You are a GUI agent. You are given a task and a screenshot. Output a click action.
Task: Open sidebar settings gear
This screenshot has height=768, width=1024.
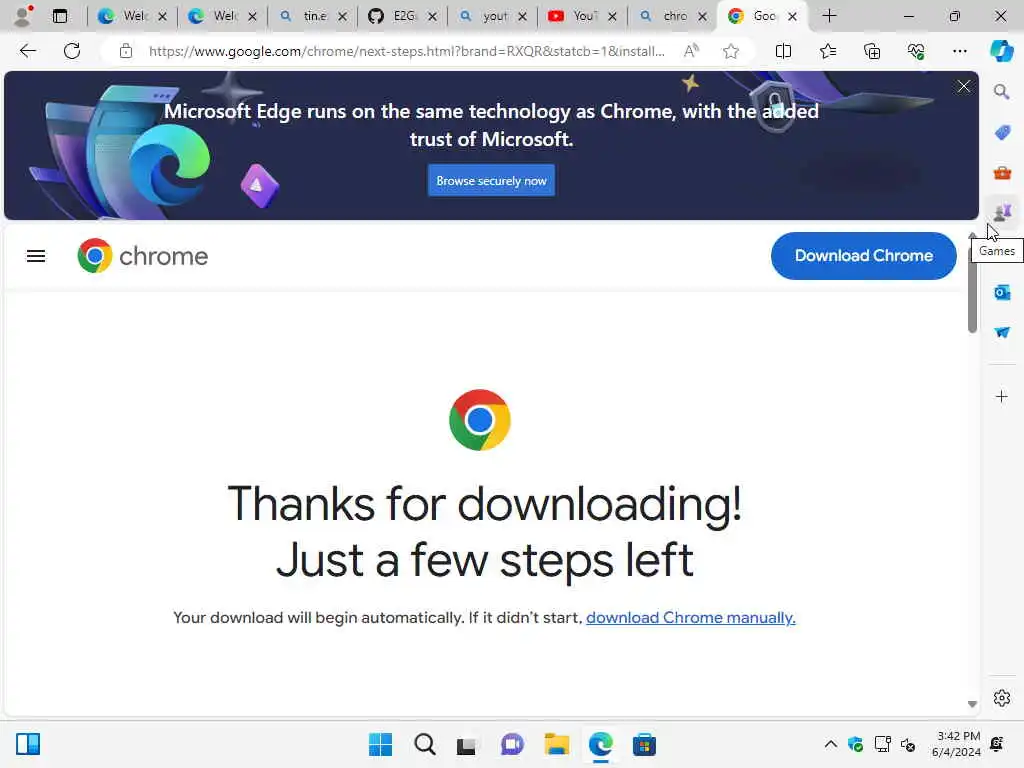[1002, 698]
